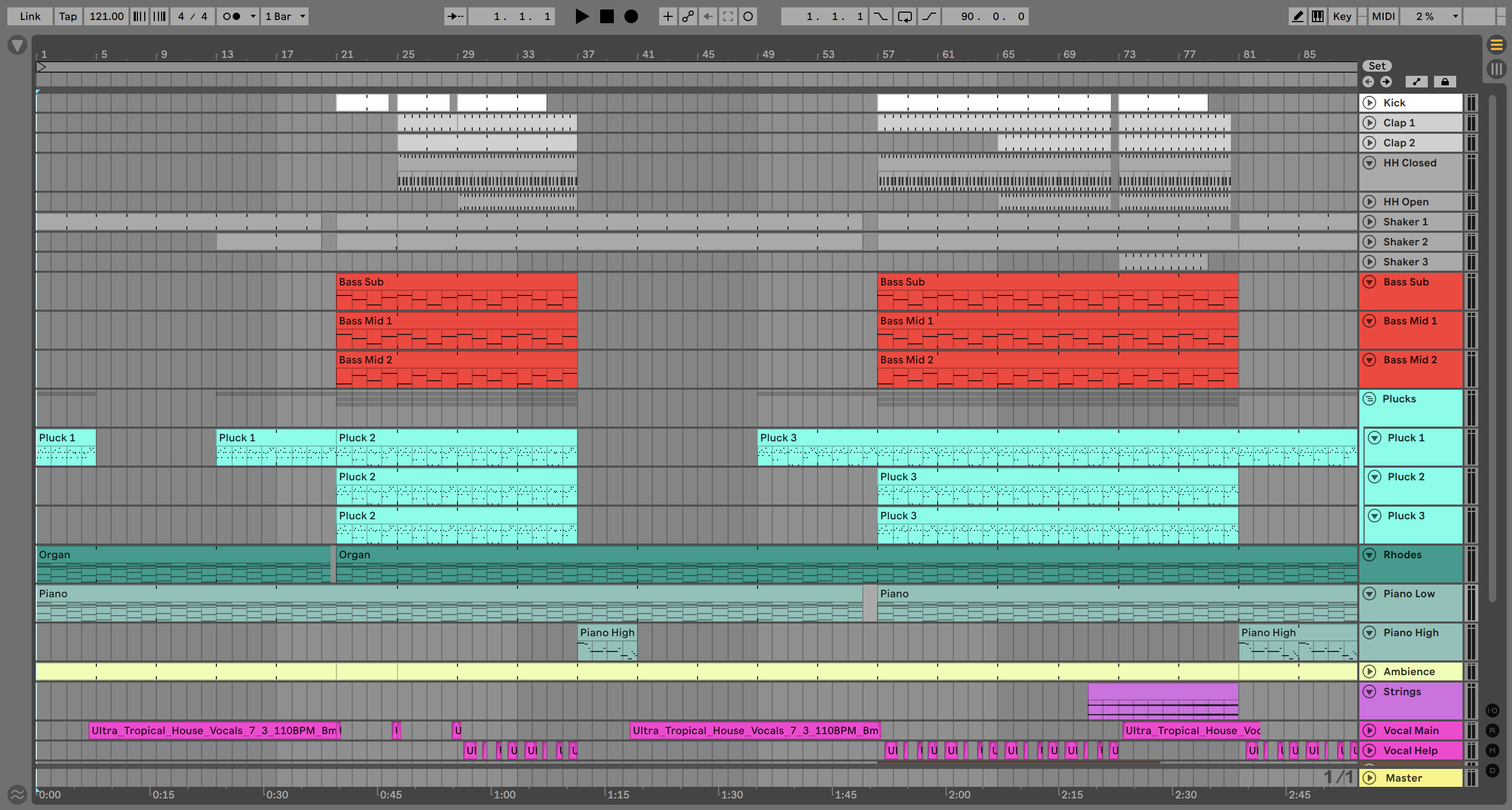The height and width of the screenshot is (810, 1512).
Task: Click the Automation Arm chain-link icon
Action: point(688,16)
